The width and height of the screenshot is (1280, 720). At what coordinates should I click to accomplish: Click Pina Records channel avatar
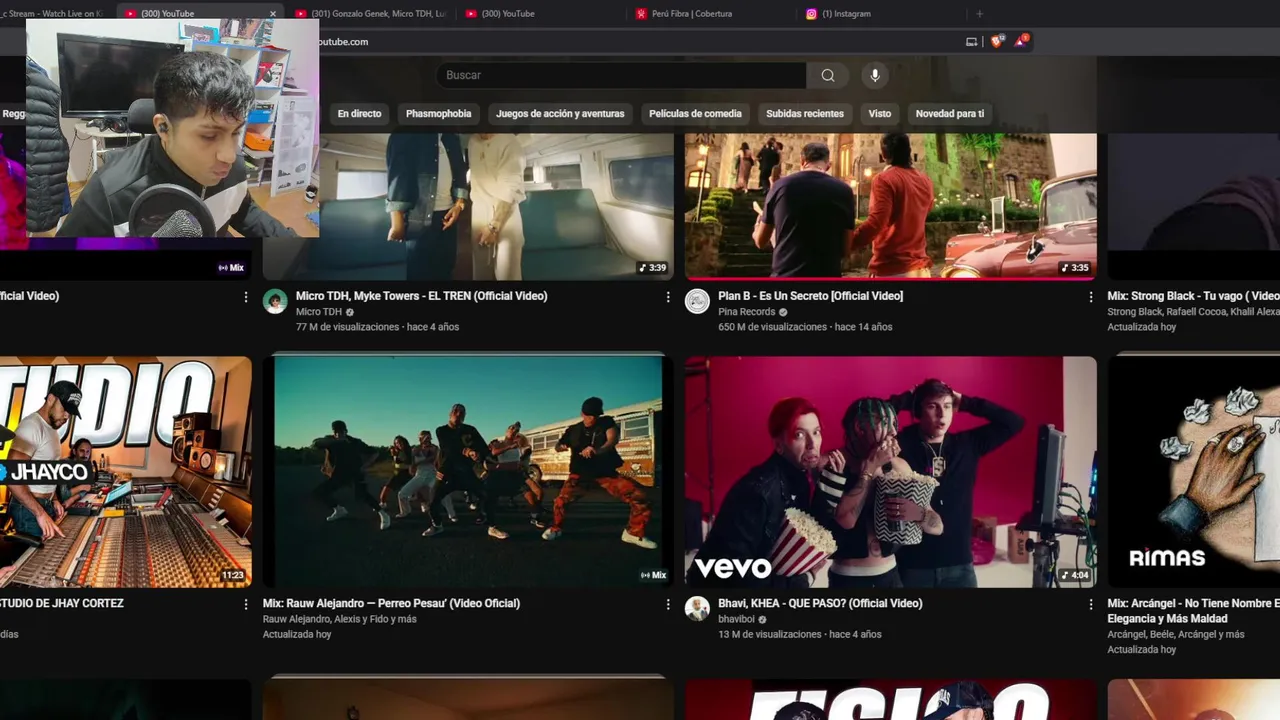tap(697, 302)
